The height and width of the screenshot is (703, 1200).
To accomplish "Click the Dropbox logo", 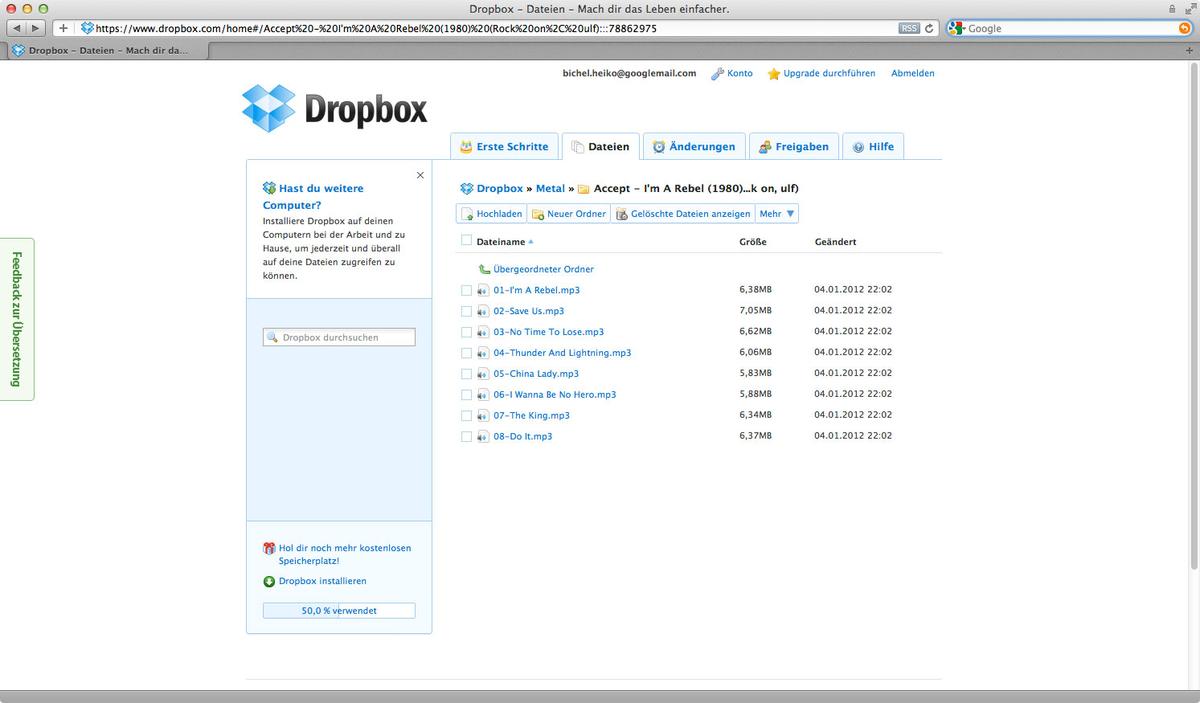I will (334, 109).
